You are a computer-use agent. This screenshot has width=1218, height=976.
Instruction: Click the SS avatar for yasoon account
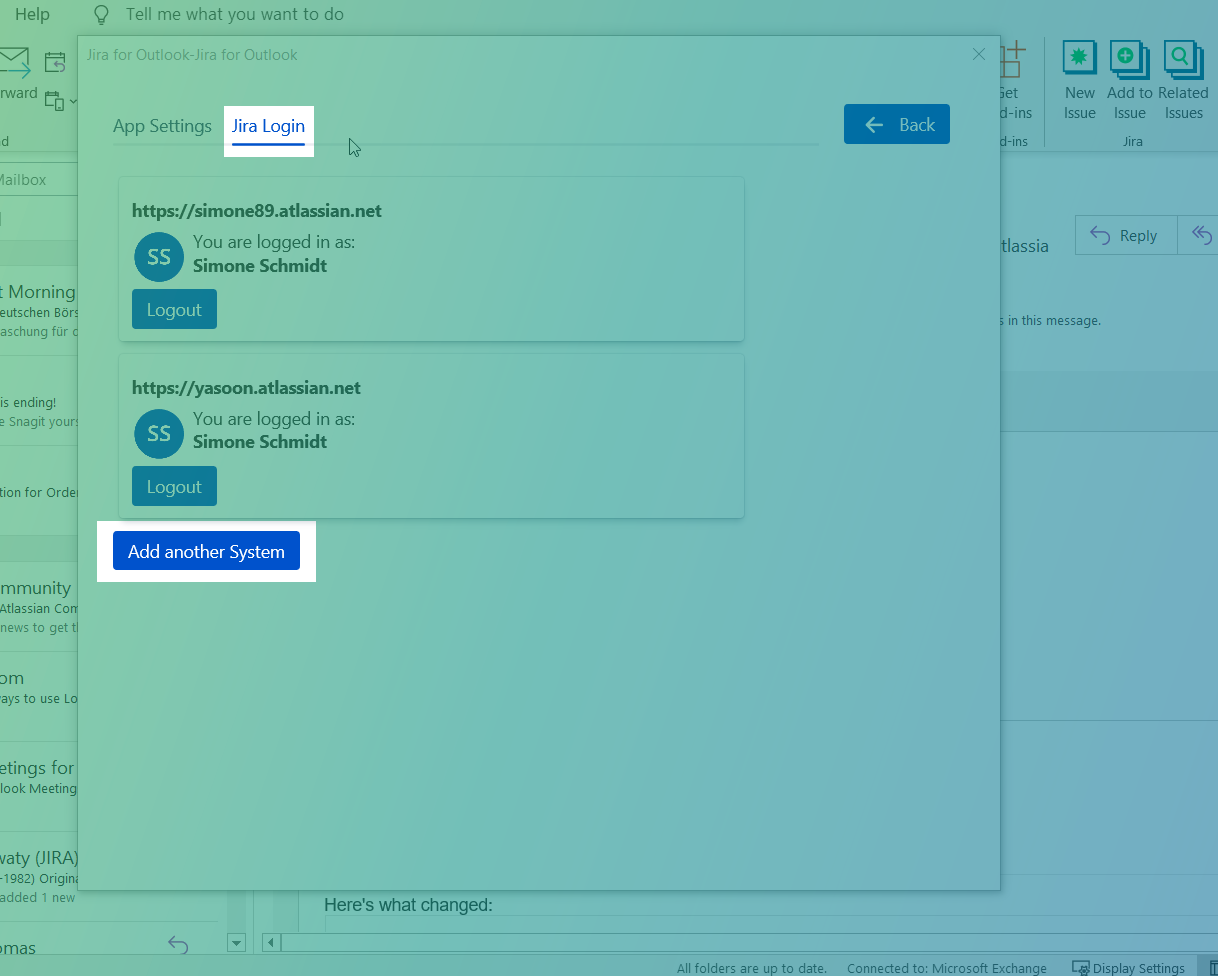pos(159,433)
